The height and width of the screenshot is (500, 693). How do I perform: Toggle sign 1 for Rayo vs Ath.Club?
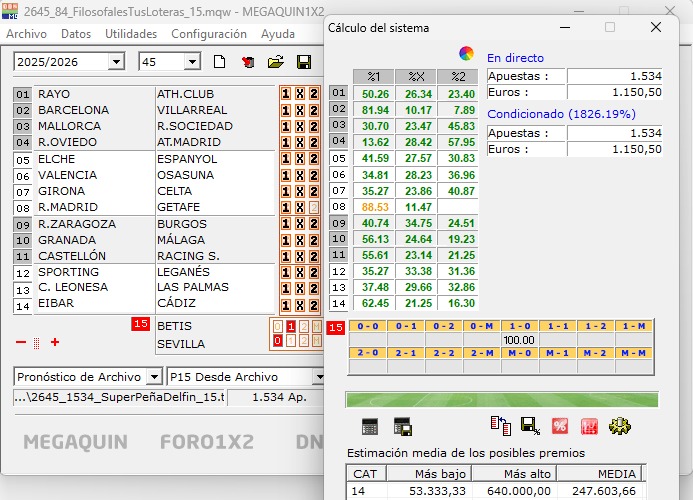tap(286, 94)
